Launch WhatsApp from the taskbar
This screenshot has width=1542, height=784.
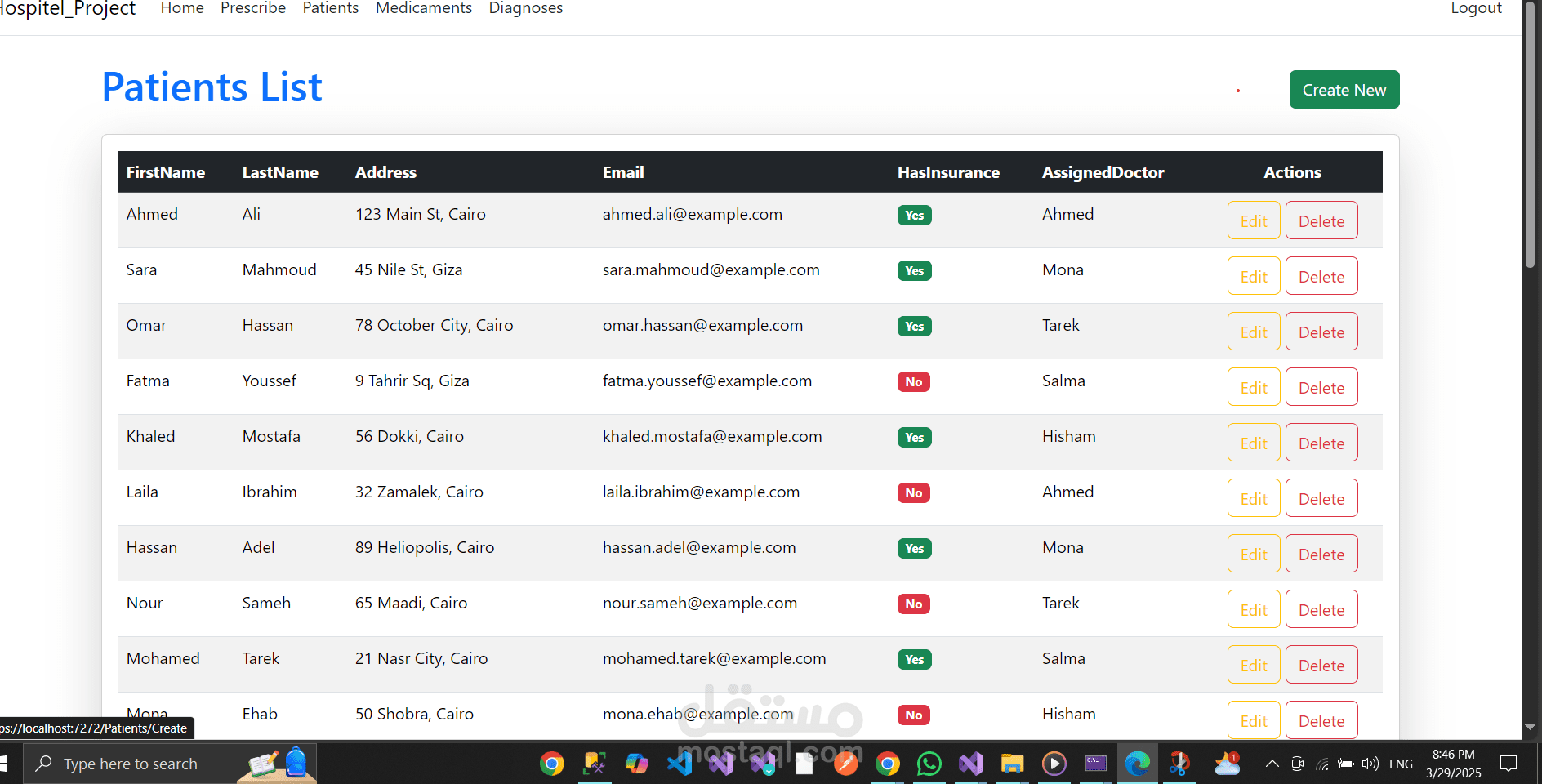pos(929,764)
